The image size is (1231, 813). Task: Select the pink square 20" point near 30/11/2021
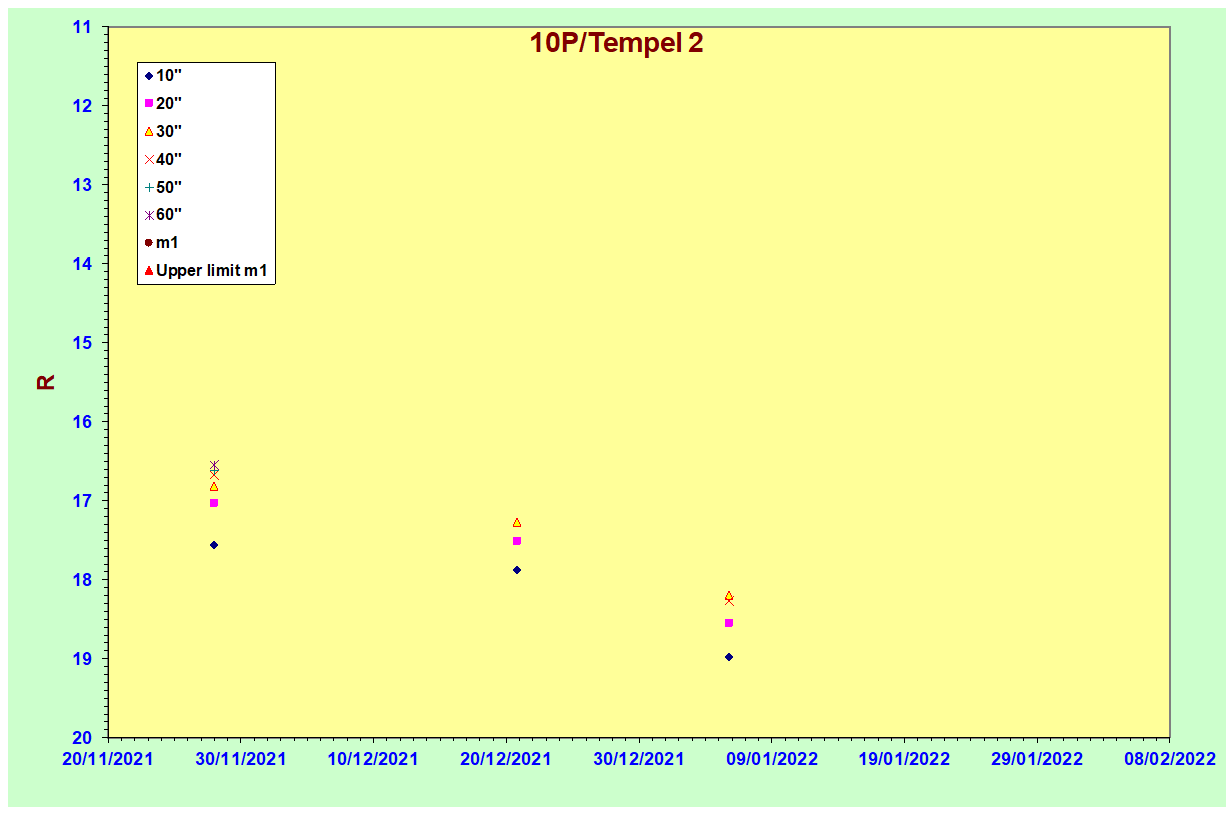click(214, 503)
